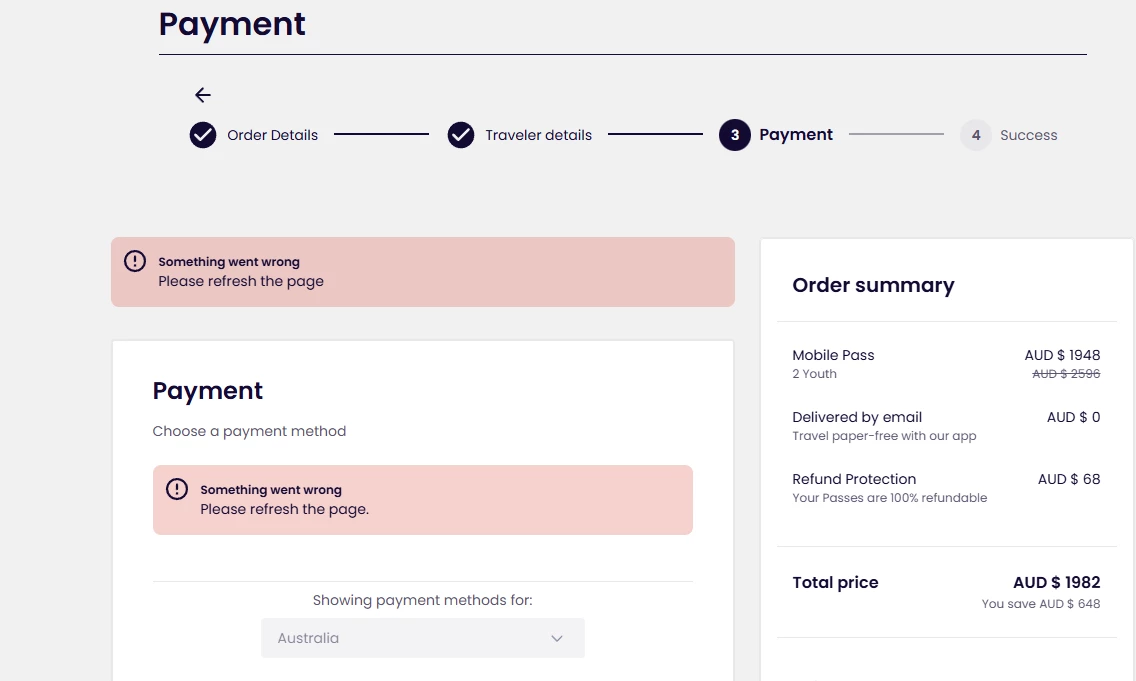1136x681 pixels.
Task: Click the warning icon in the top error banner
Action: [135, 261]
